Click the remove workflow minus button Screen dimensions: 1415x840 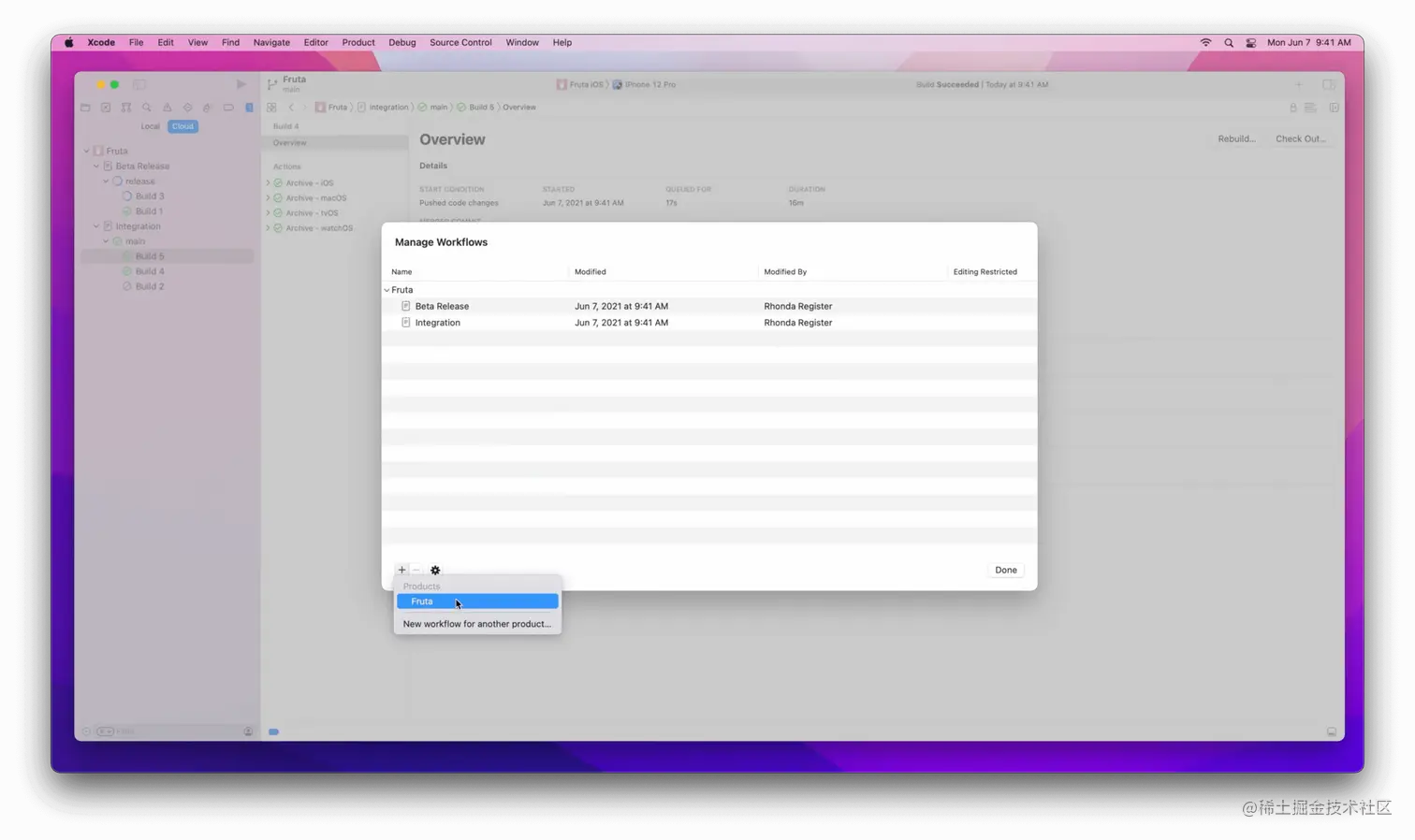[x=416, y=570]
